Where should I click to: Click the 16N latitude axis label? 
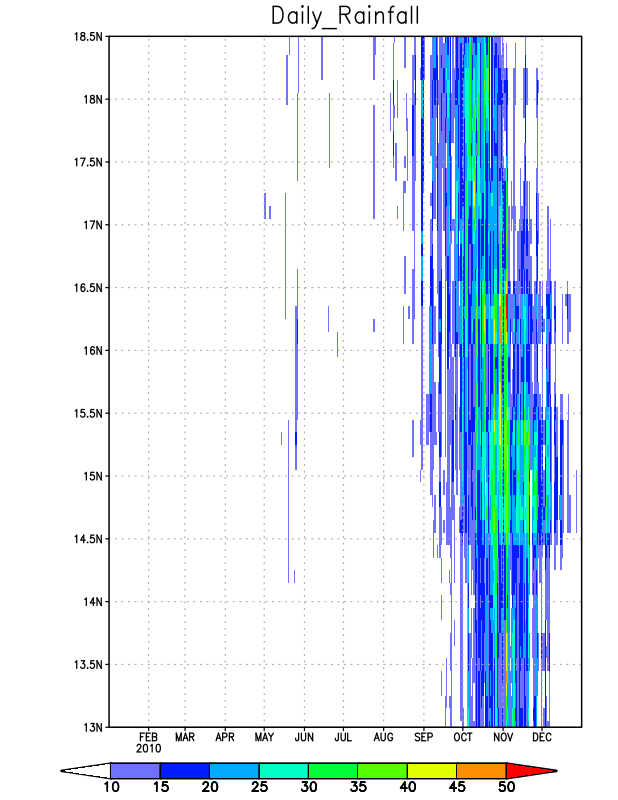[x=93, y=351]
